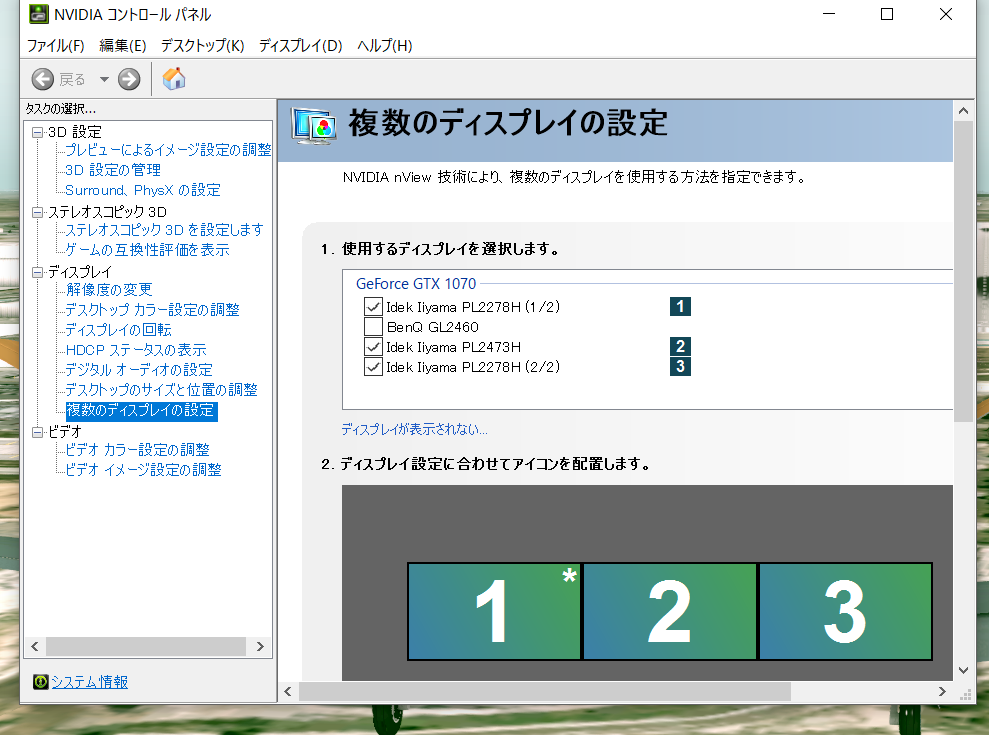Open the back history dropdown arrow
The height and width of the screenshot is (735, 989).
[x=104, y=79]
